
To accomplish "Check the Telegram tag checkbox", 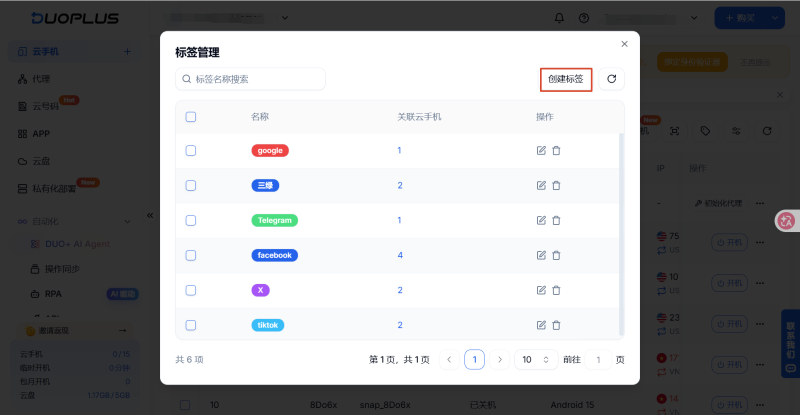I will coord(191,221).
